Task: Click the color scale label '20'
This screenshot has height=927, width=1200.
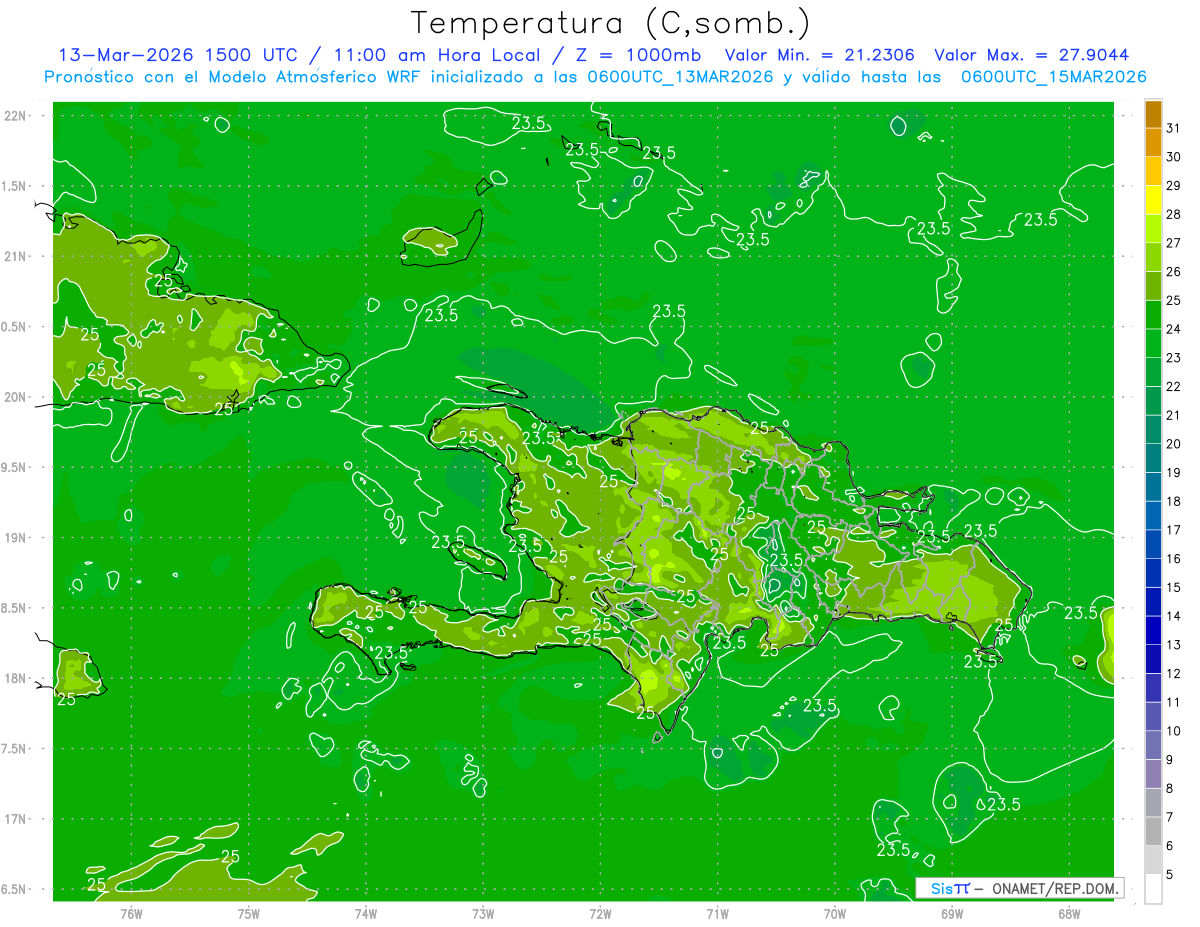Action: click(1173, 444)
